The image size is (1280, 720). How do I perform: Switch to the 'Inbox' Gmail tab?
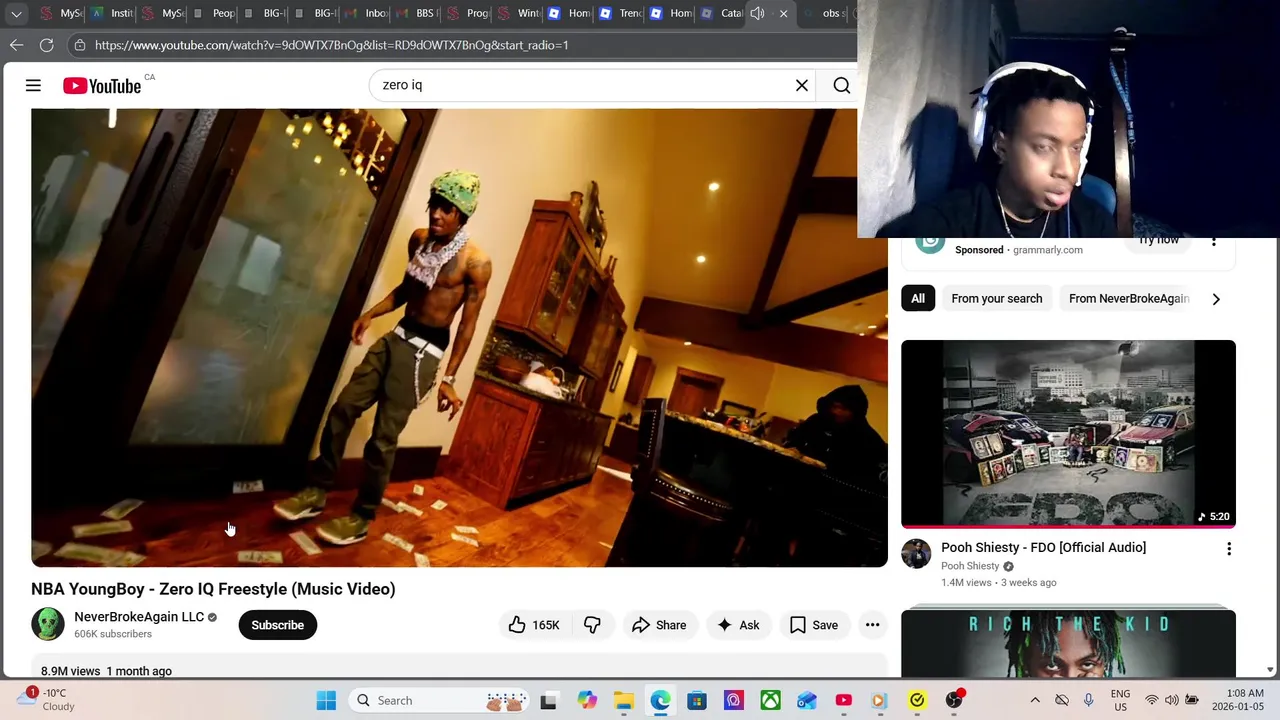pyautogui.click(x=365, y=13)
